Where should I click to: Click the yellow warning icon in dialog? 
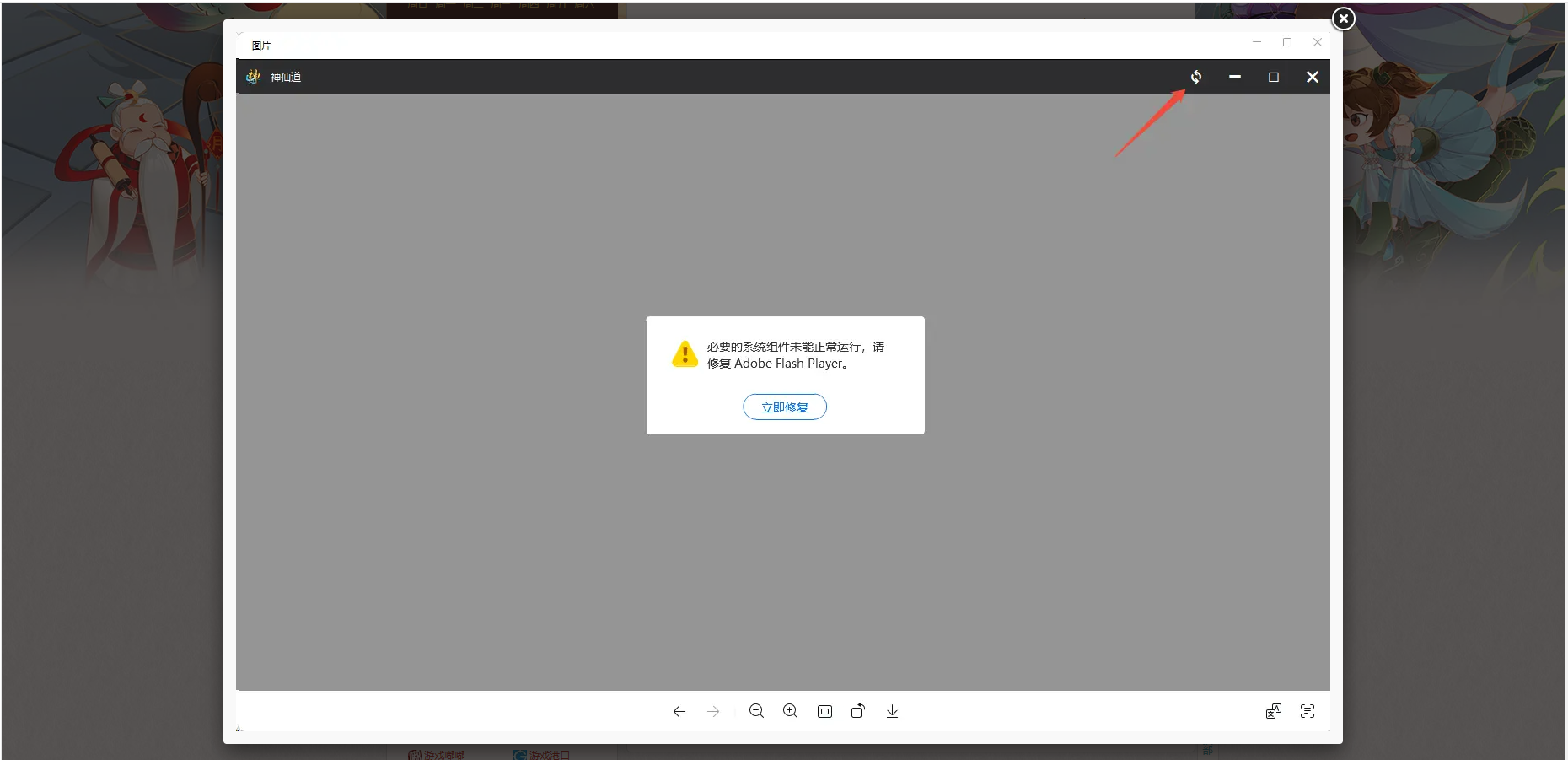[x=685, y=354]
